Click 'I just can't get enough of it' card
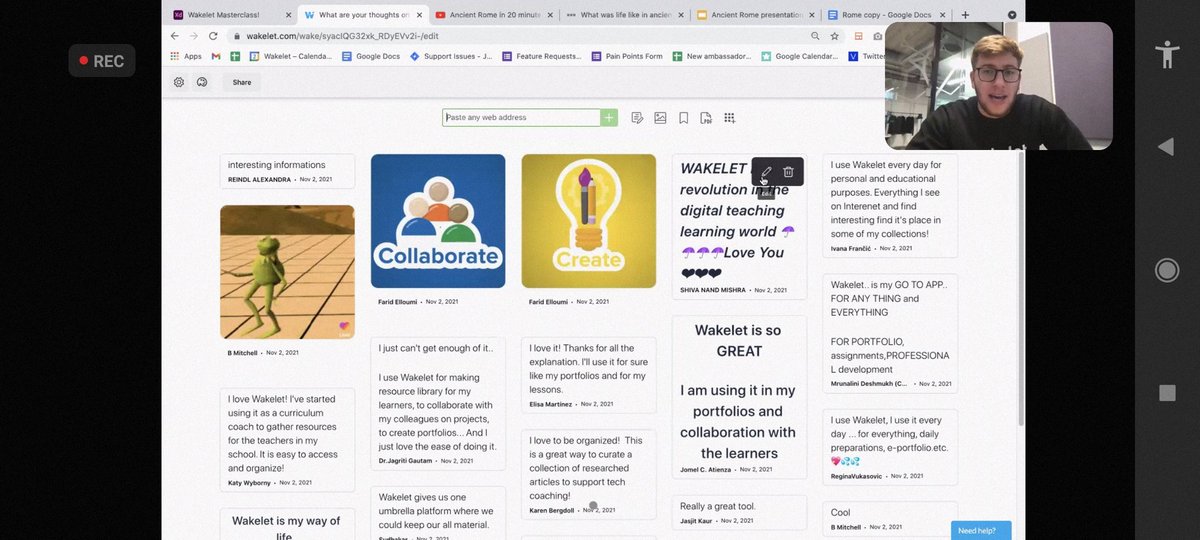Image resolution: width=1200 pixels, height=540 pixels. 438,404
